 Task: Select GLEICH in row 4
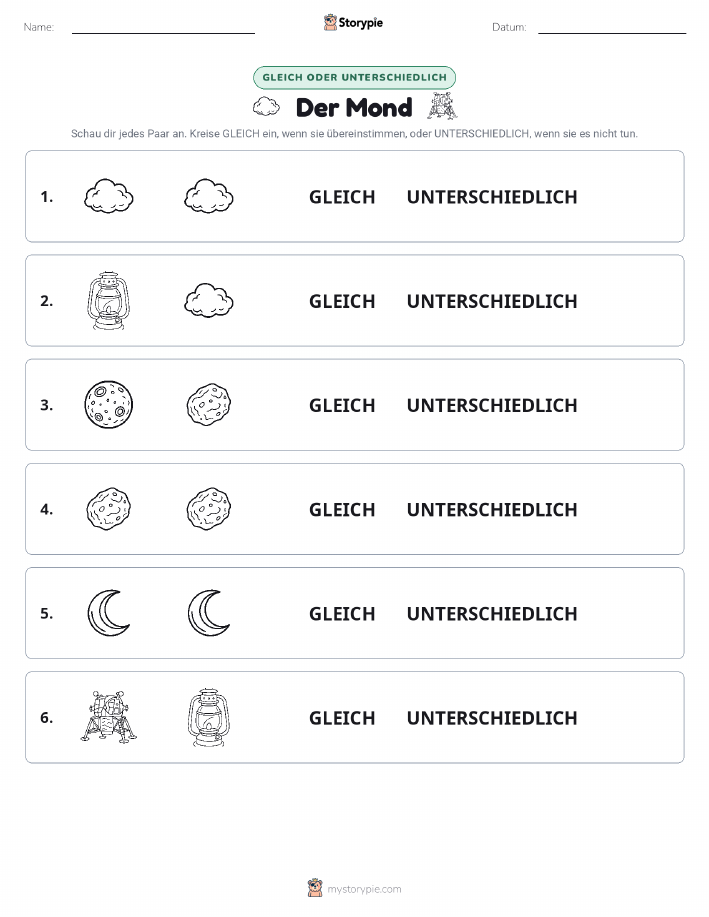pyautogui.click(x=342, y=509)
